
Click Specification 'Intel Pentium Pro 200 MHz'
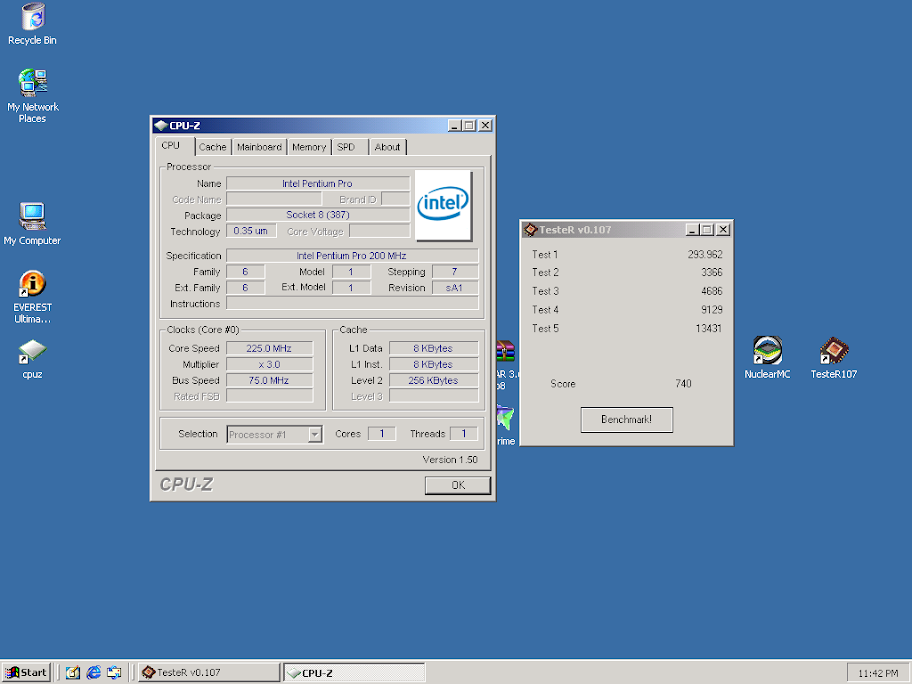351,255
